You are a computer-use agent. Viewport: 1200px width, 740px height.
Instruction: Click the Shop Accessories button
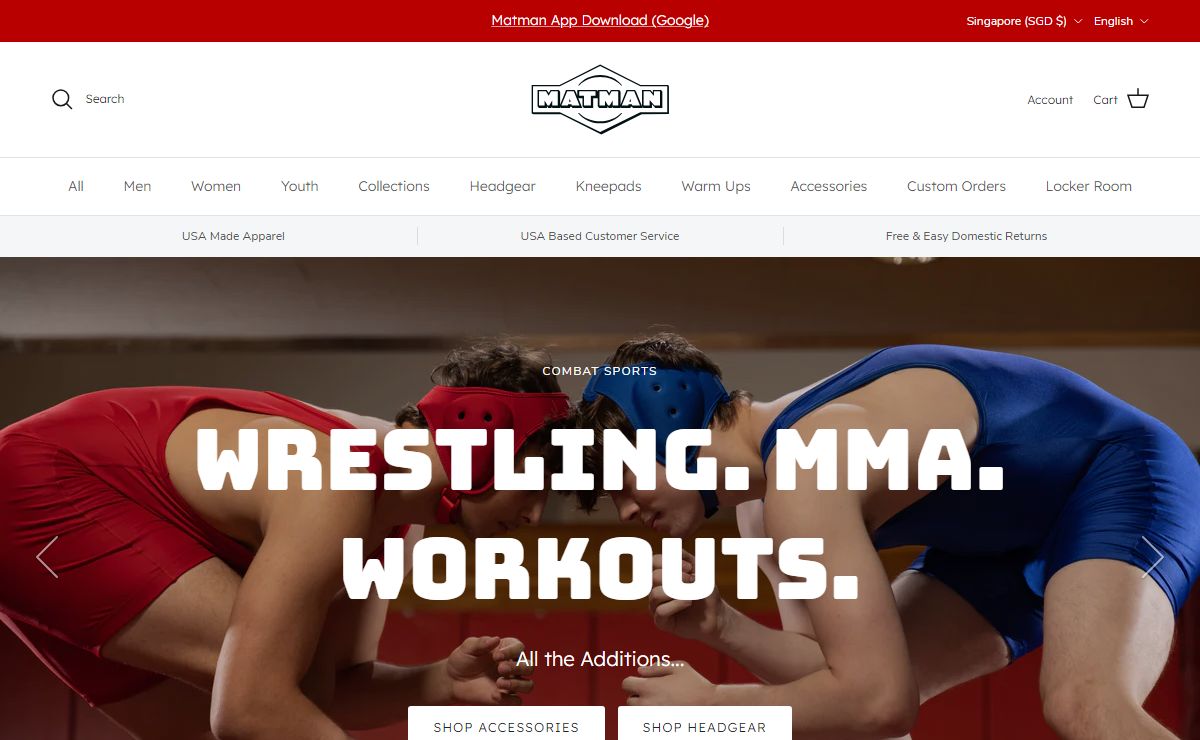pyautogui.click(x=506, y=723)
